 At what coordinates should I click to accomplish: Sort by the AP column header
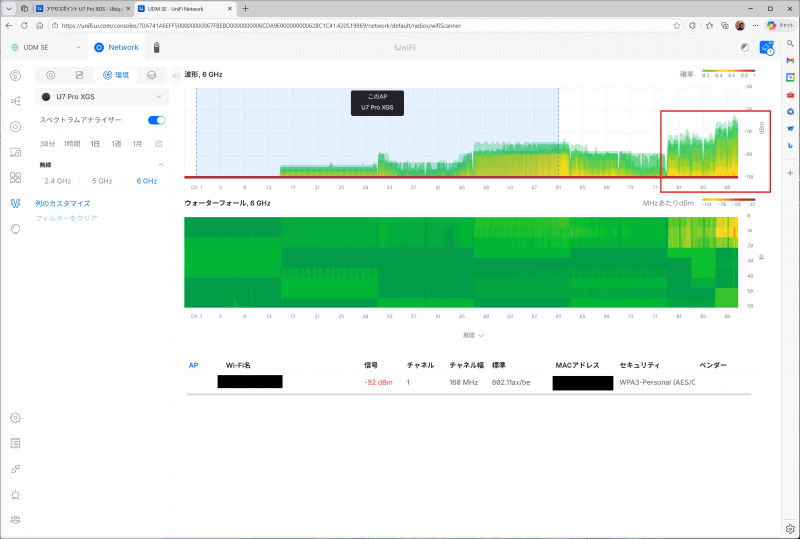coord(193,365)
